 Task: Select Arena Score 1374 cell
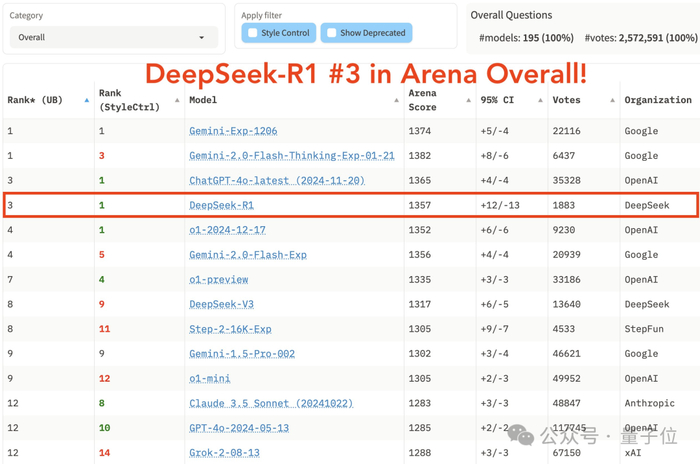point(420,131)
